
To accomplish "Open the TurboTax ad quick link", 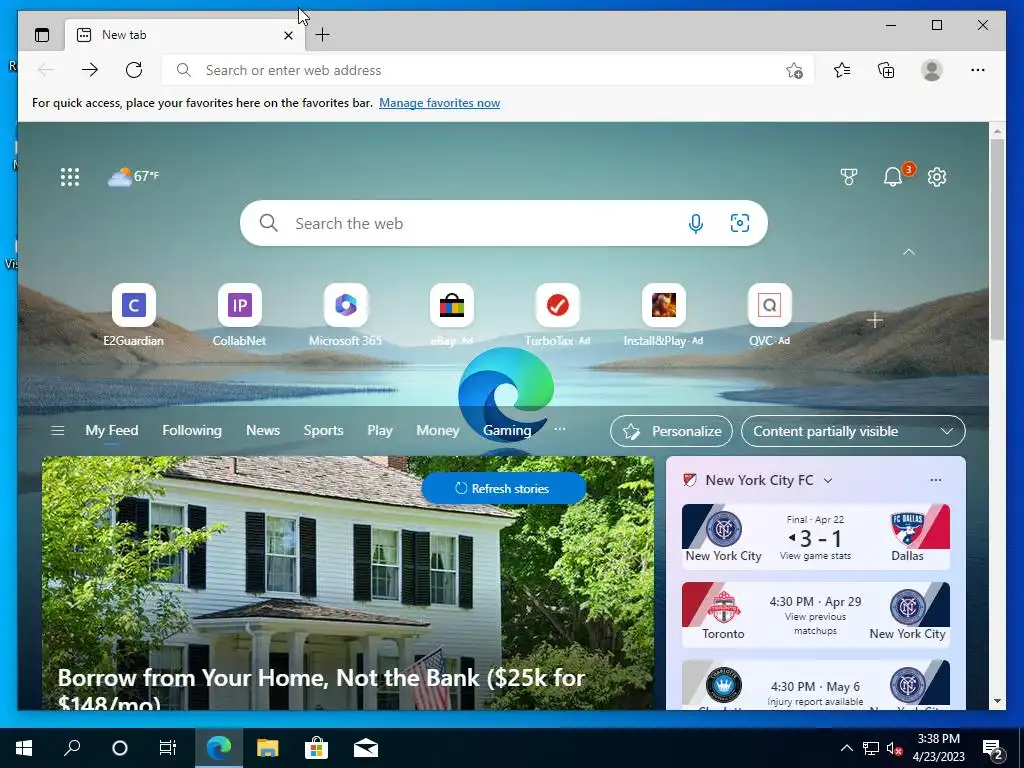I will (558, 315).
